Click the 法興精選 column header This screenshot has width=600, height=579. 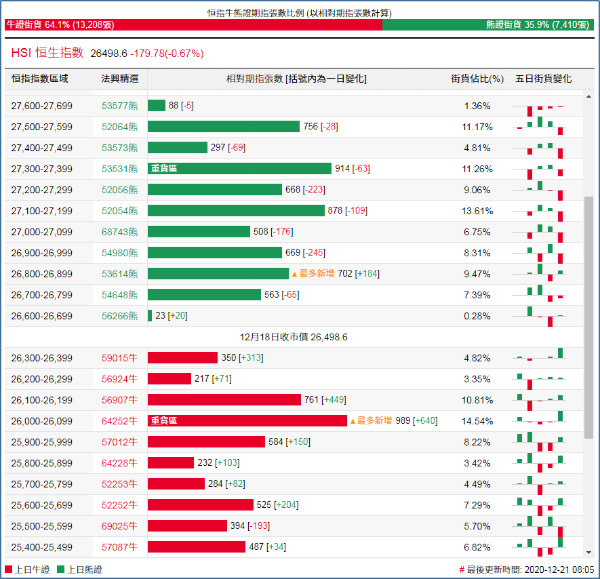(120, 78)
